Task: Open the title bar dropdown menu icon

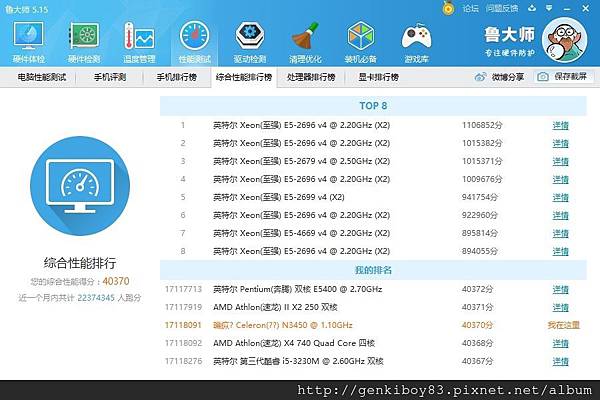Action: pyautogui.click(x=549, y=8)
